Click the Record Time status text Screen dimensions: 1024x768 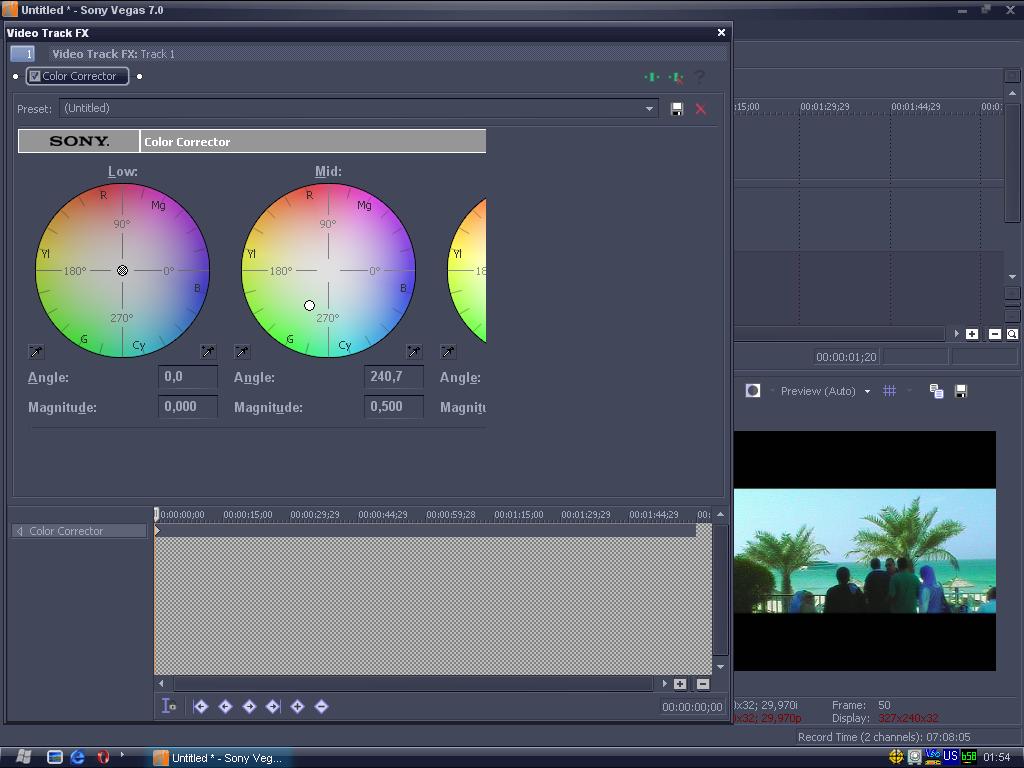[884, 737]
